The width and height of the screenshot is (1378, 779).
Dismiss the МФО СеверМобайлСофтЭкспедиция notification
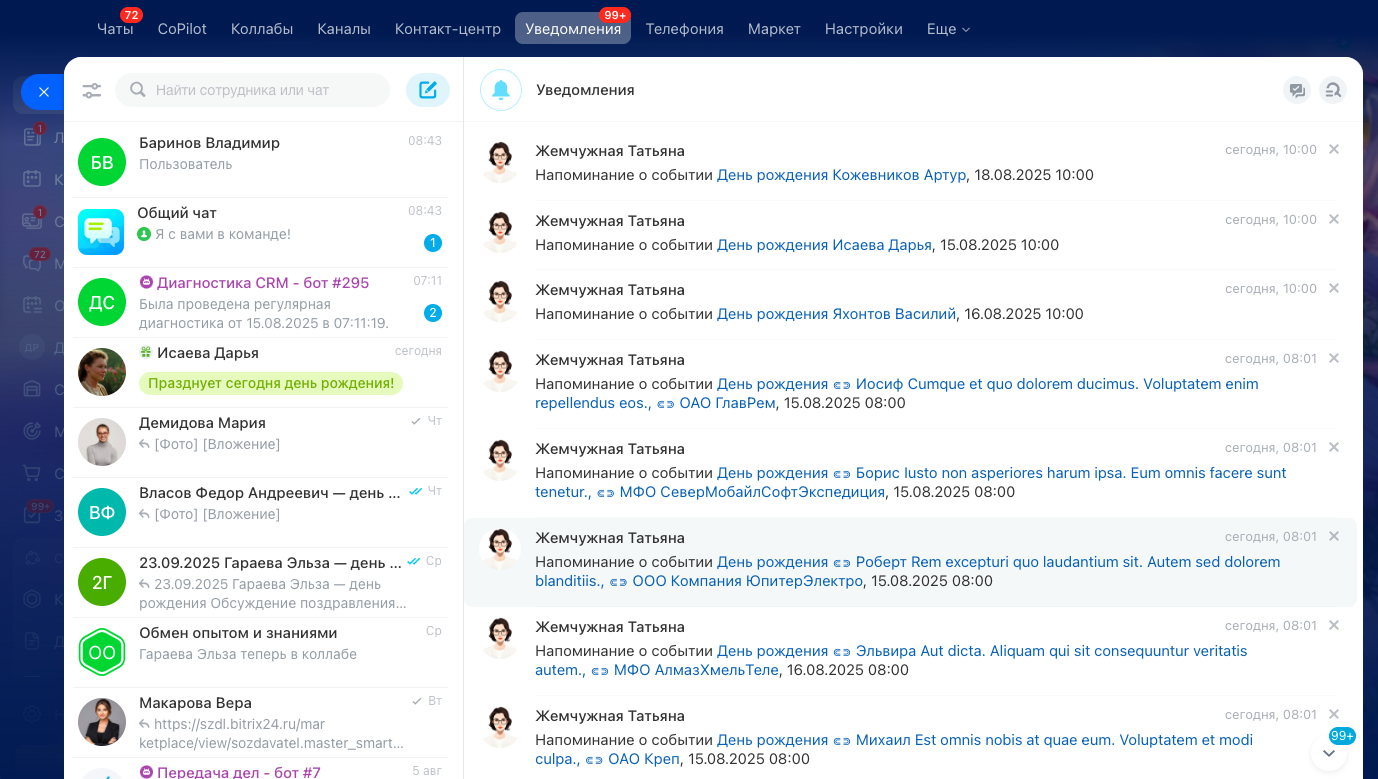tap(1334, 447)
